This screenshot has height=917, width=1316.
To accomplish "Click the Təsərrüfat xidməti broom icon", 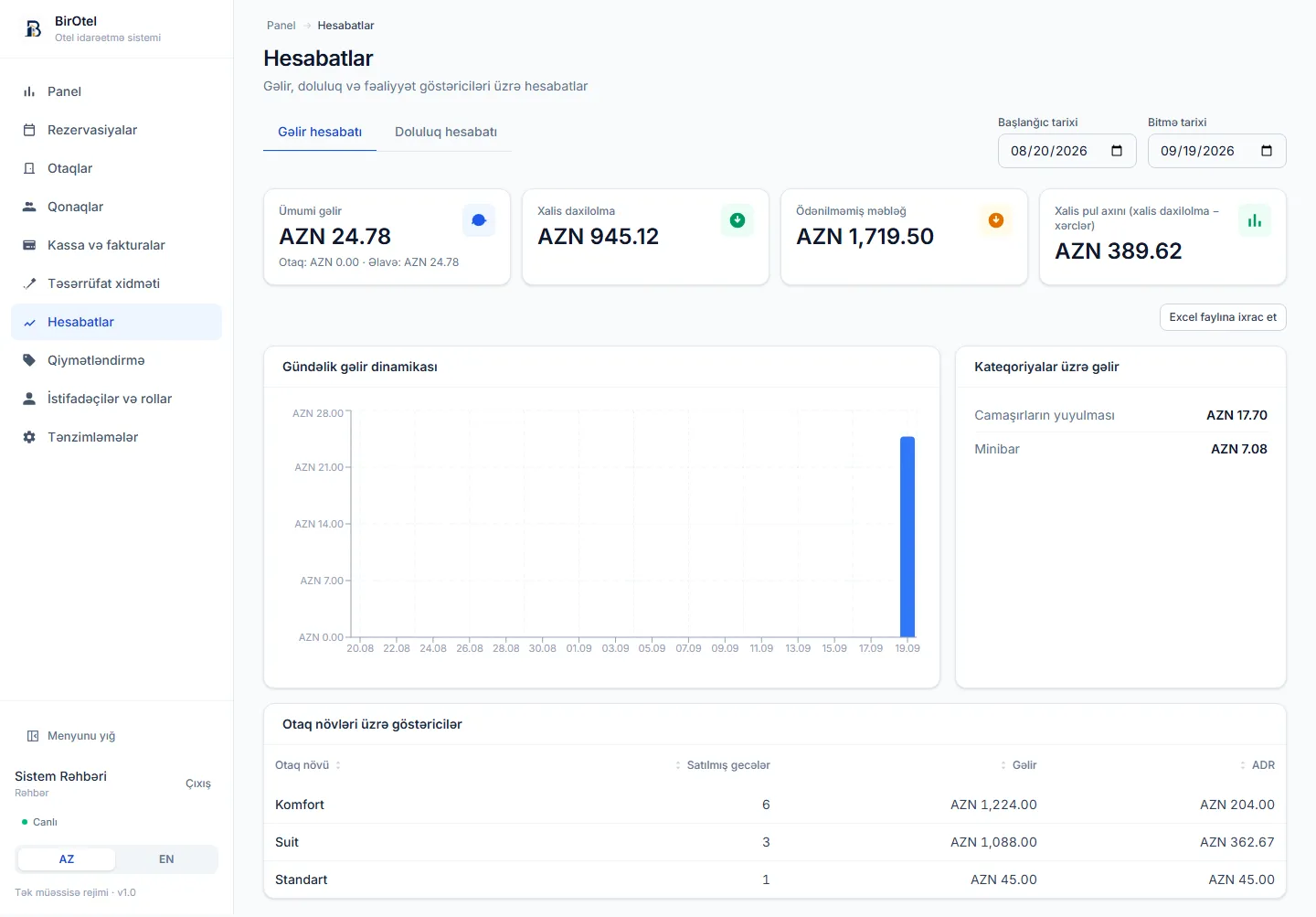I will 29,283.
